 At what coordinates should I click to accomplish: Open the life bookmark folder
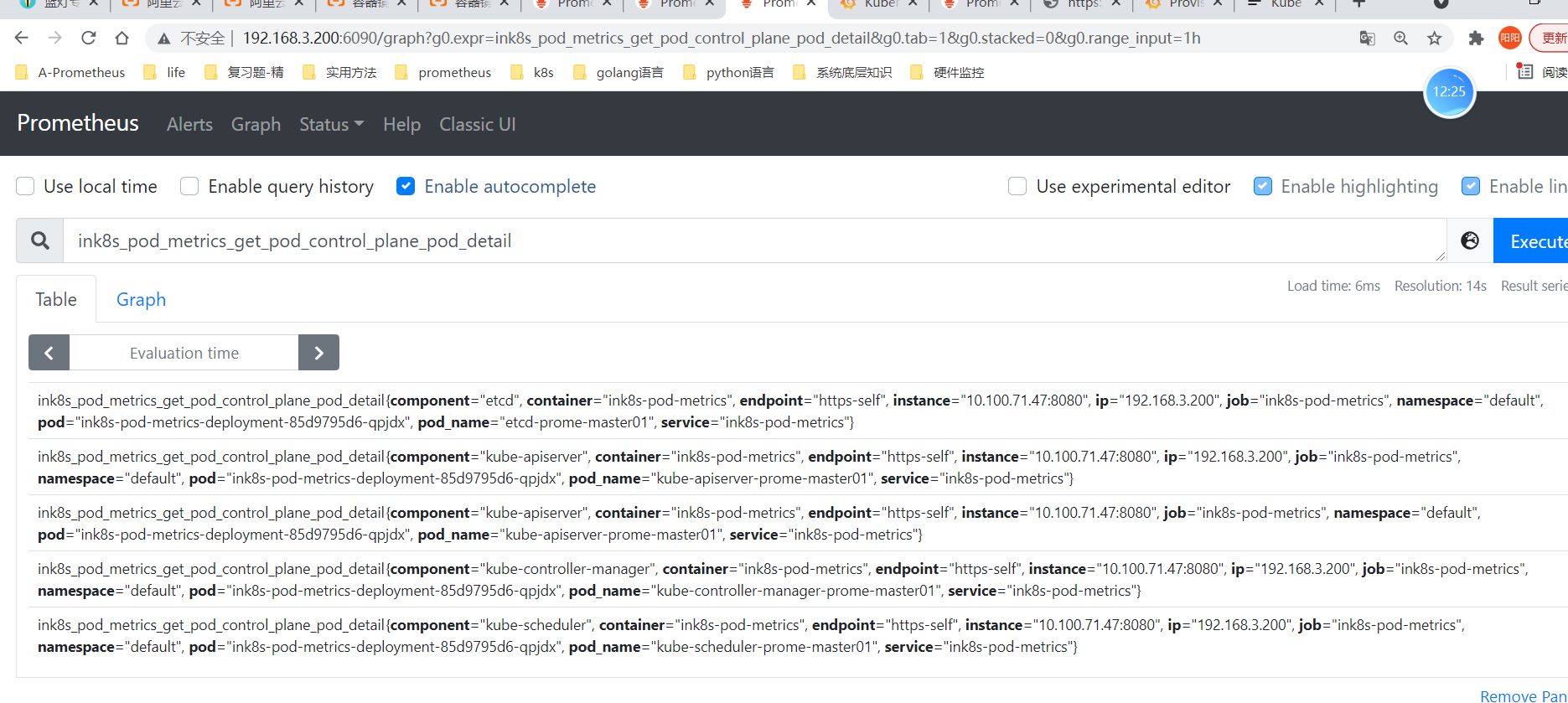(164, 73)
